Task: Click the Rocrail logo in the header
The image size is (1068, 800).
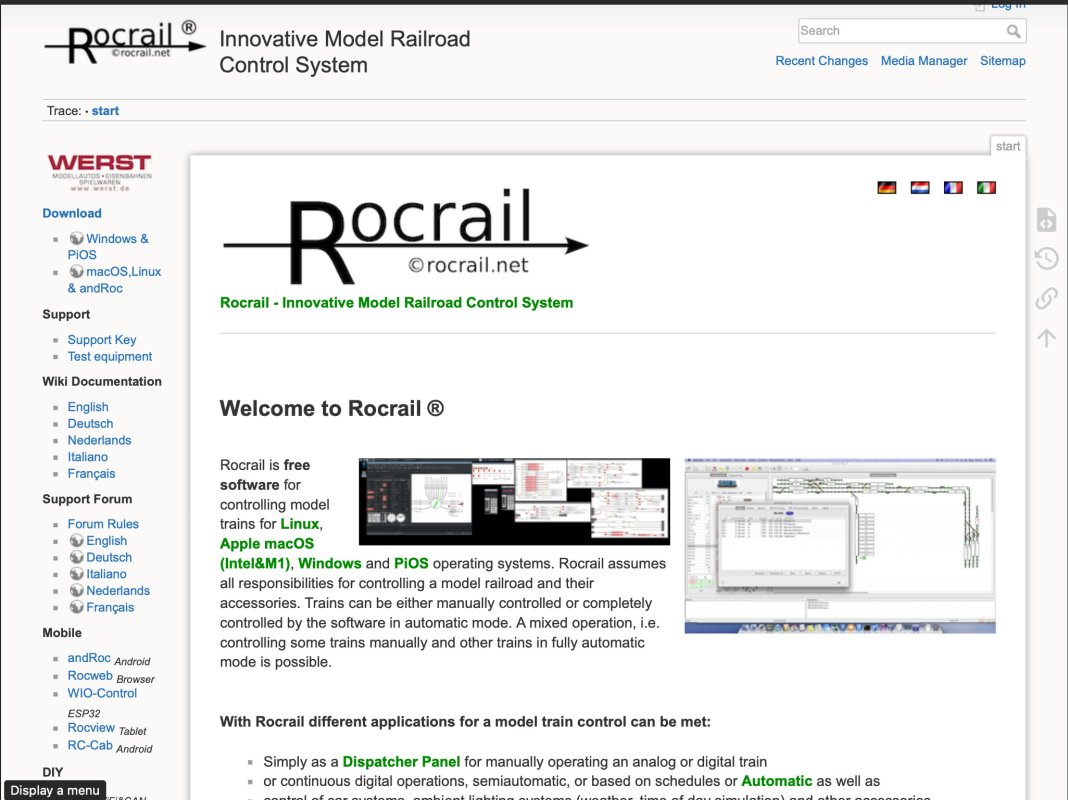Action: point(123,42)
